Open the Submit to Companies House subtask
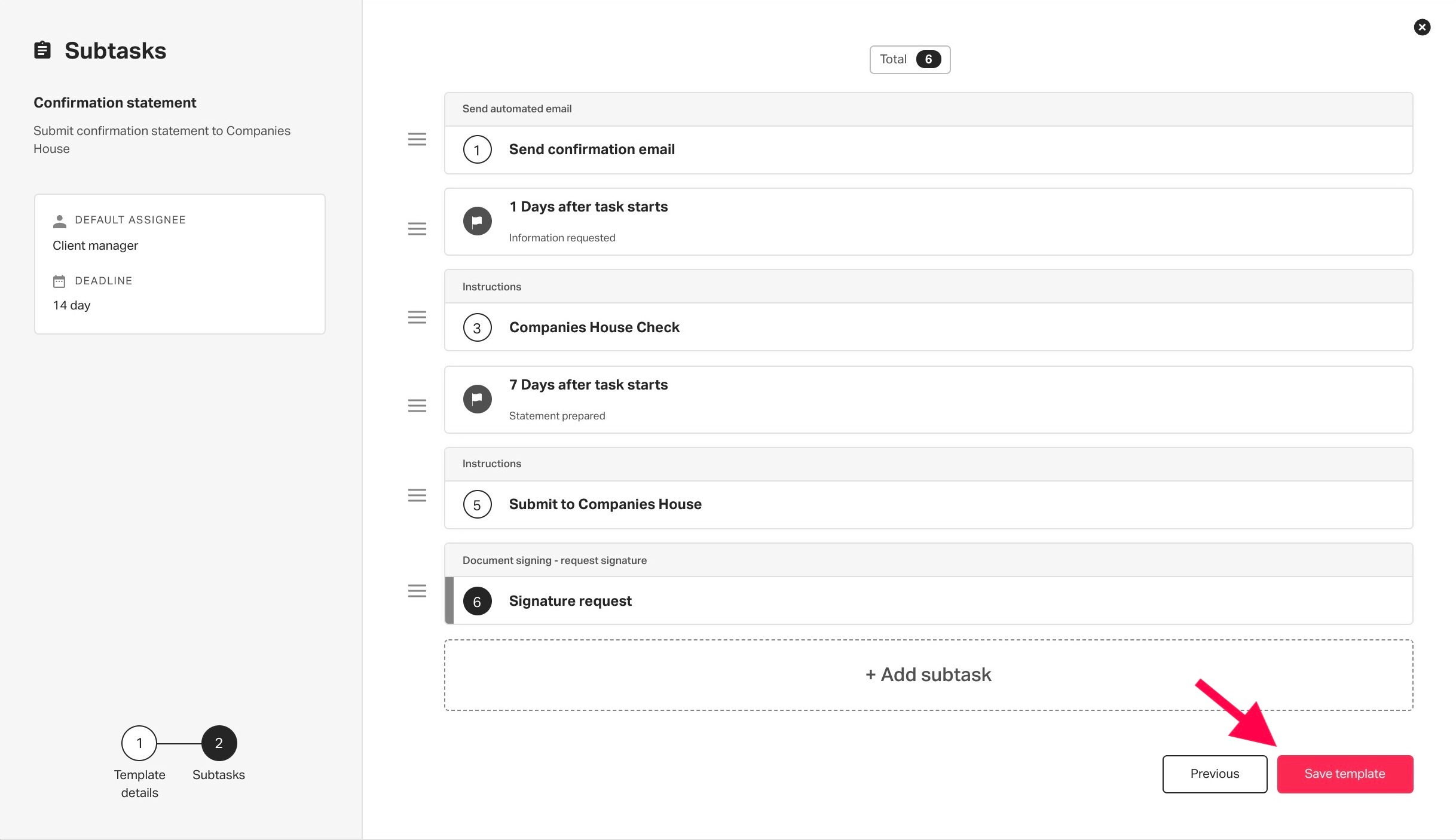This screenshot has height=840, width=1456. click(x=928, y=504)
